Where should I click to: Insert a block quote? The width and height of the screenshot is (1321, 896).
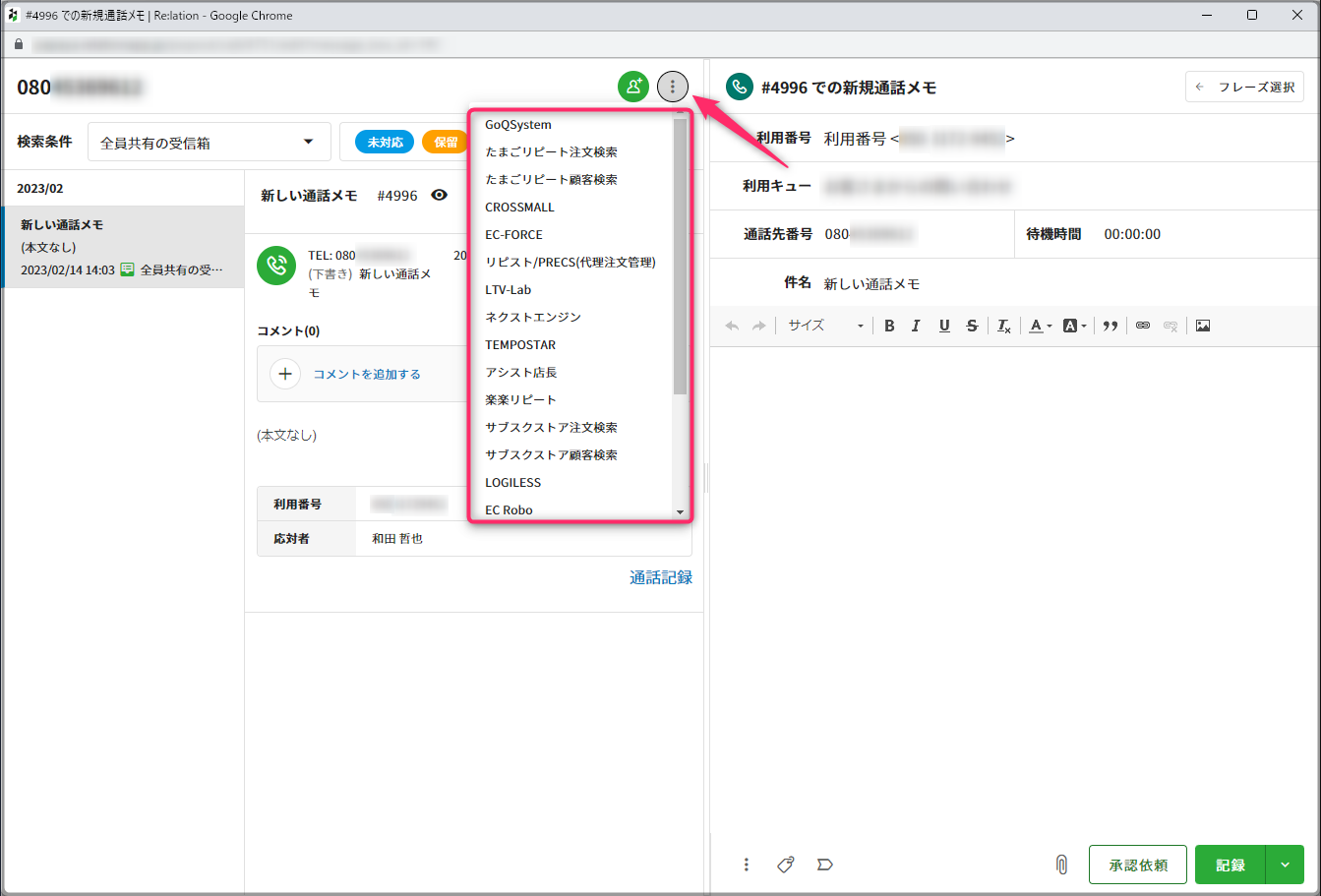point(1111,326)
